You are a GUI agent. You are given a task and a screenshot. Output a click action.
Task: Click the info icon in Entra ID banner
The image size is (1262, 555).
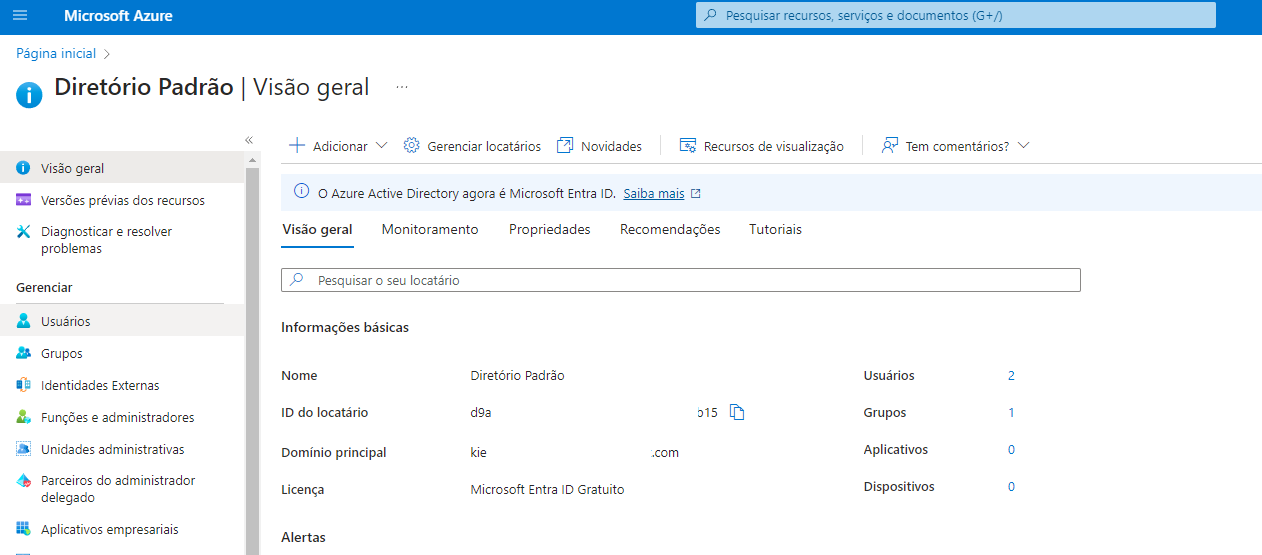coord(301,193)
